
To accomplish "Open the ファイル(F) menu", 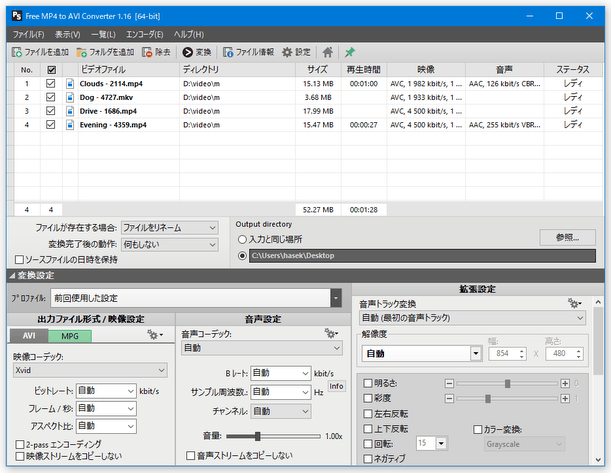I will 28,34.
